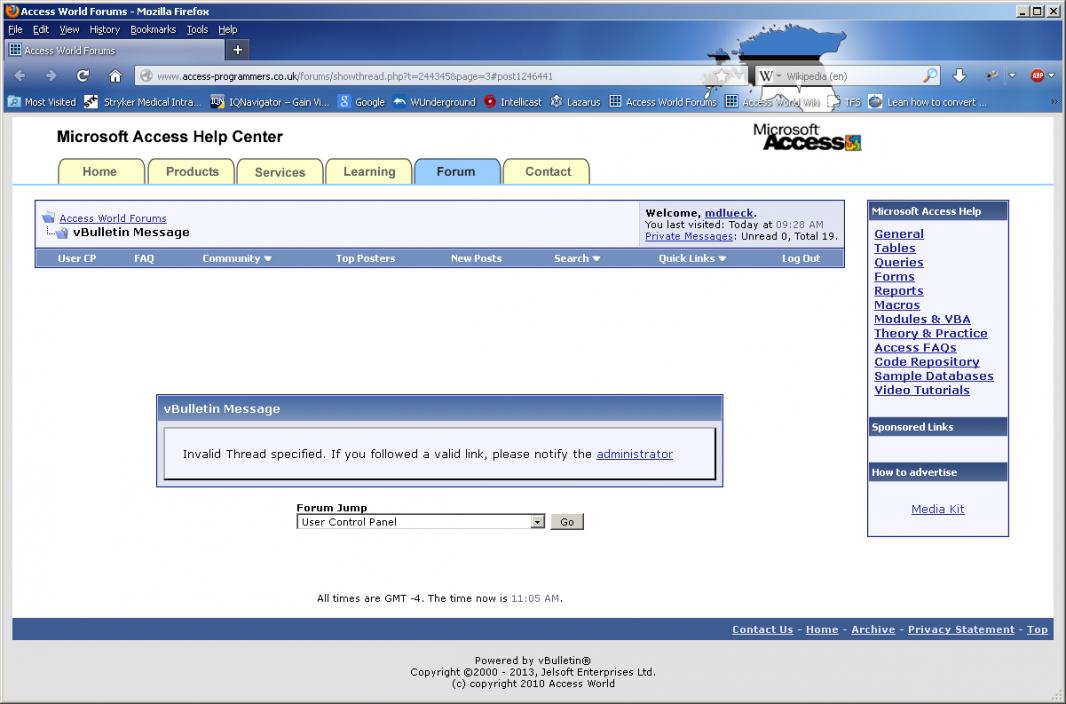Open the View menu

[69, 29]
